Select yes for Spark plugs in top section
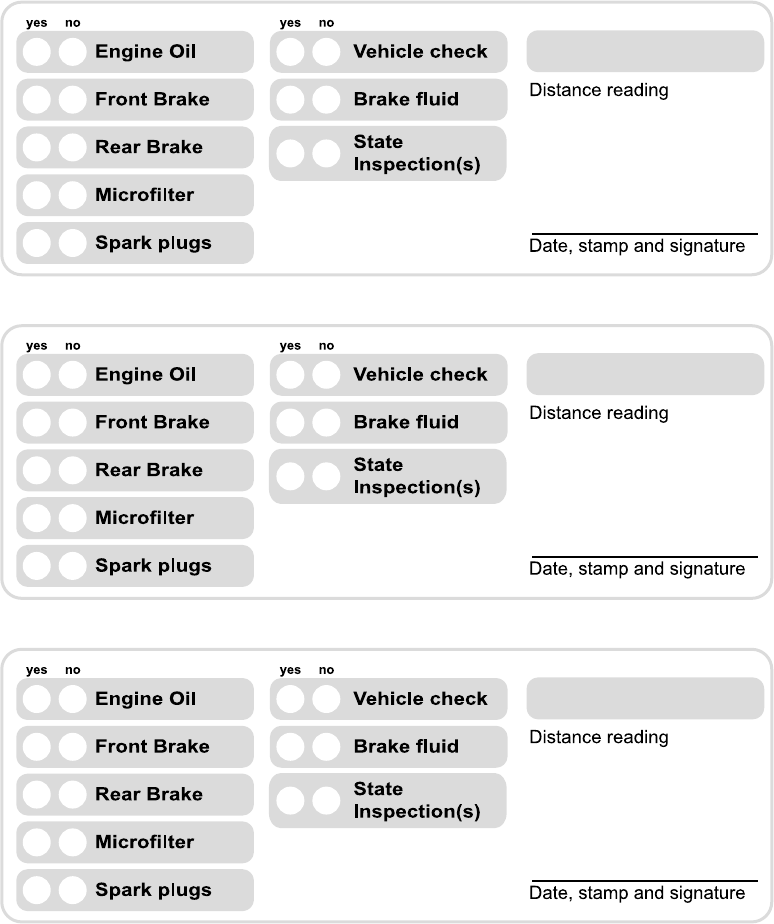The image size is (774, 924). (x=37, y=243)
